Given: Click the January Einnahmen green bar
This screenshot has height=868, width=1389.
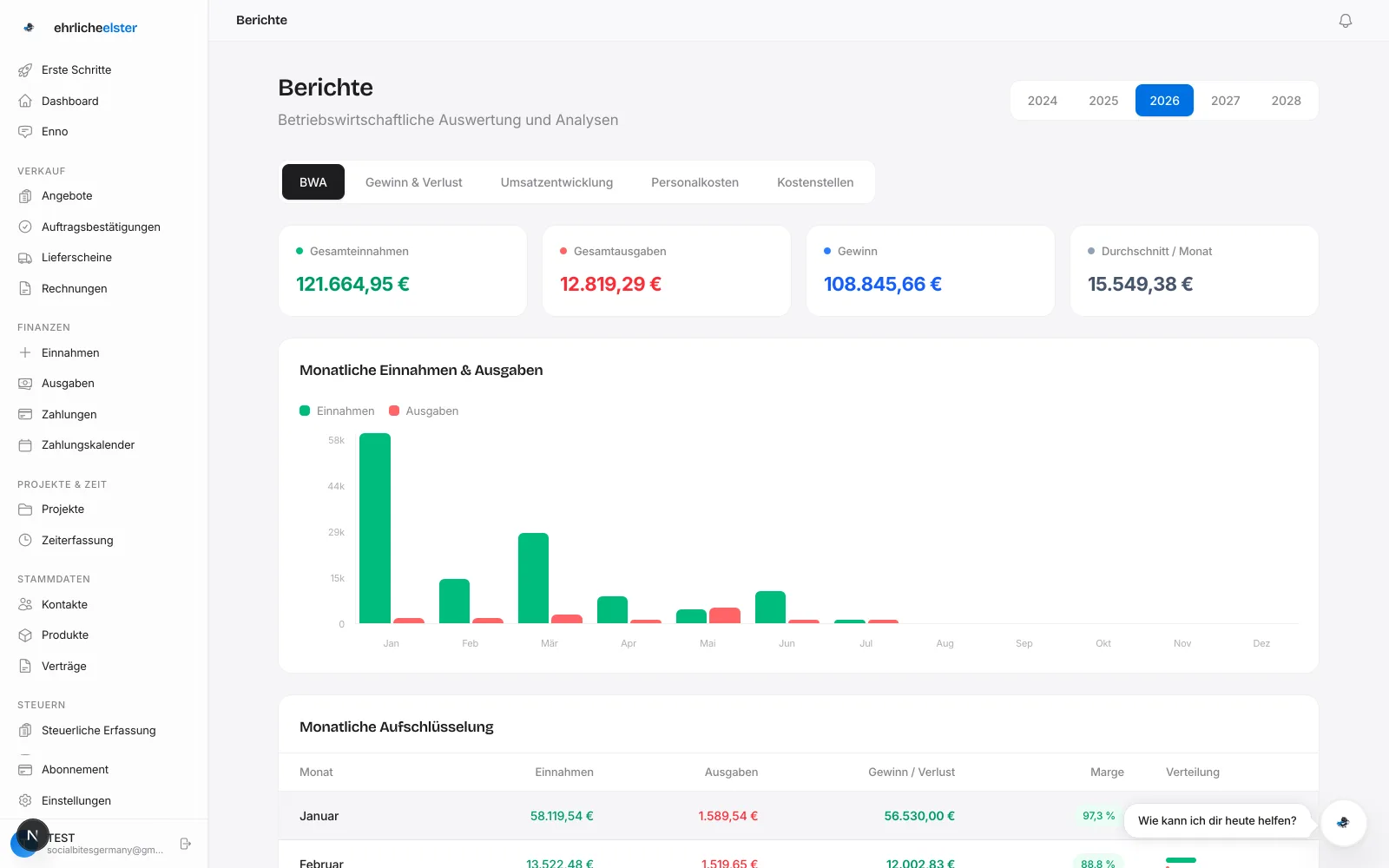Looking at the screenshot, I should [375, 528].
